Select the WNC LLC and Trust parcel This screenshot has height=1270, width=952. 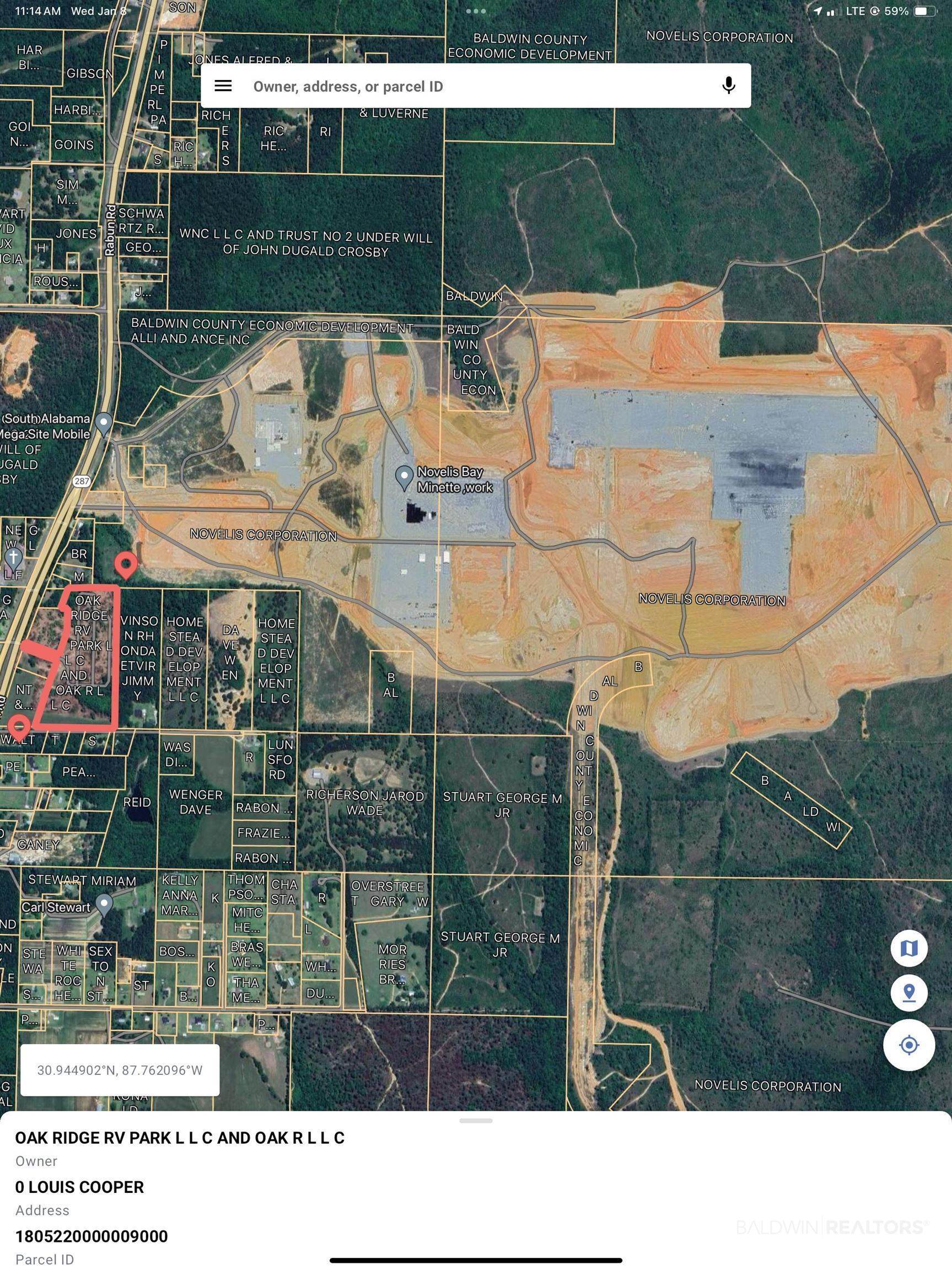(305, 243)
